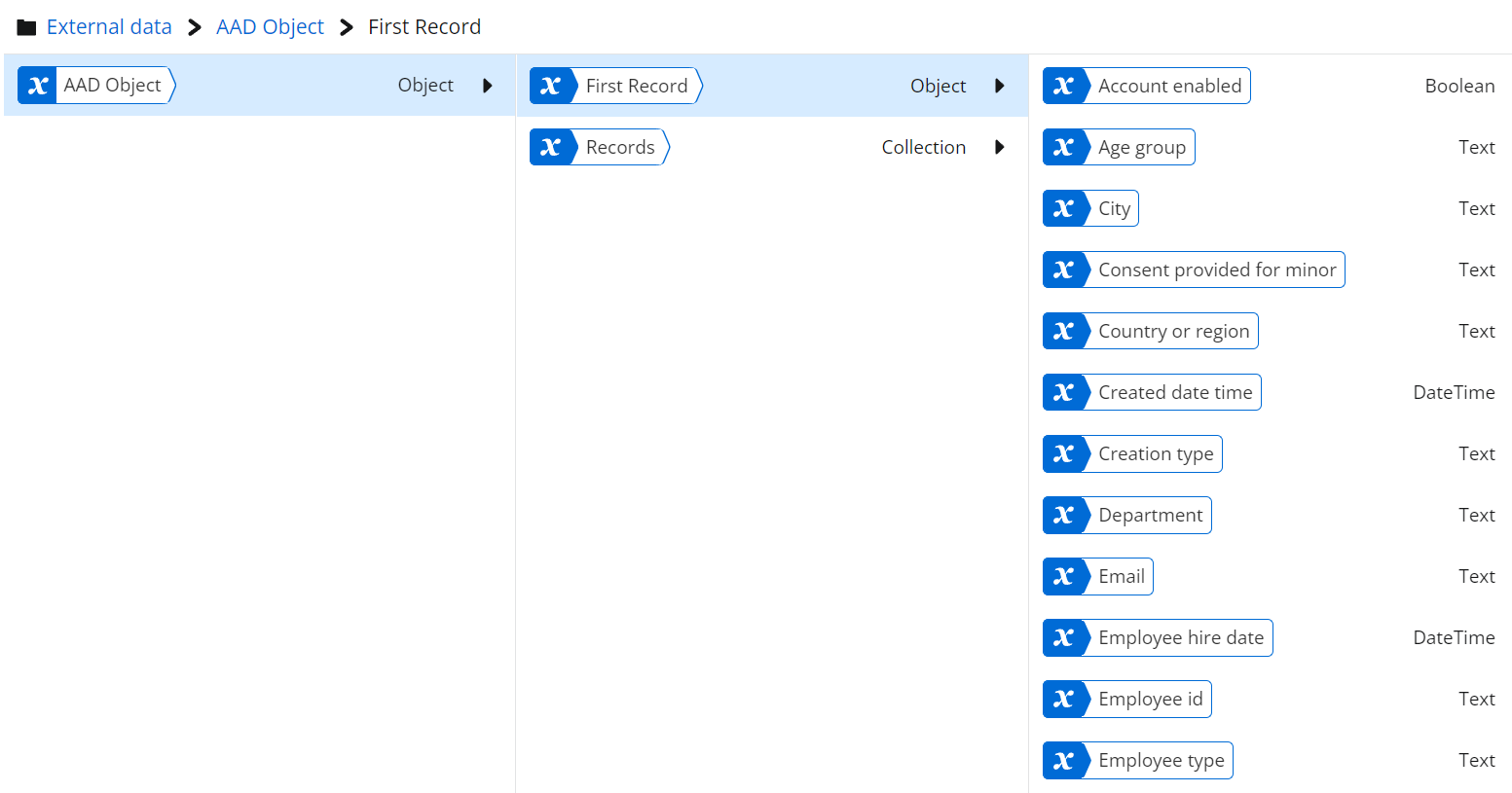Click variable icon of Email
The image size is (1512, 793).
click(x=1063, y=576)
